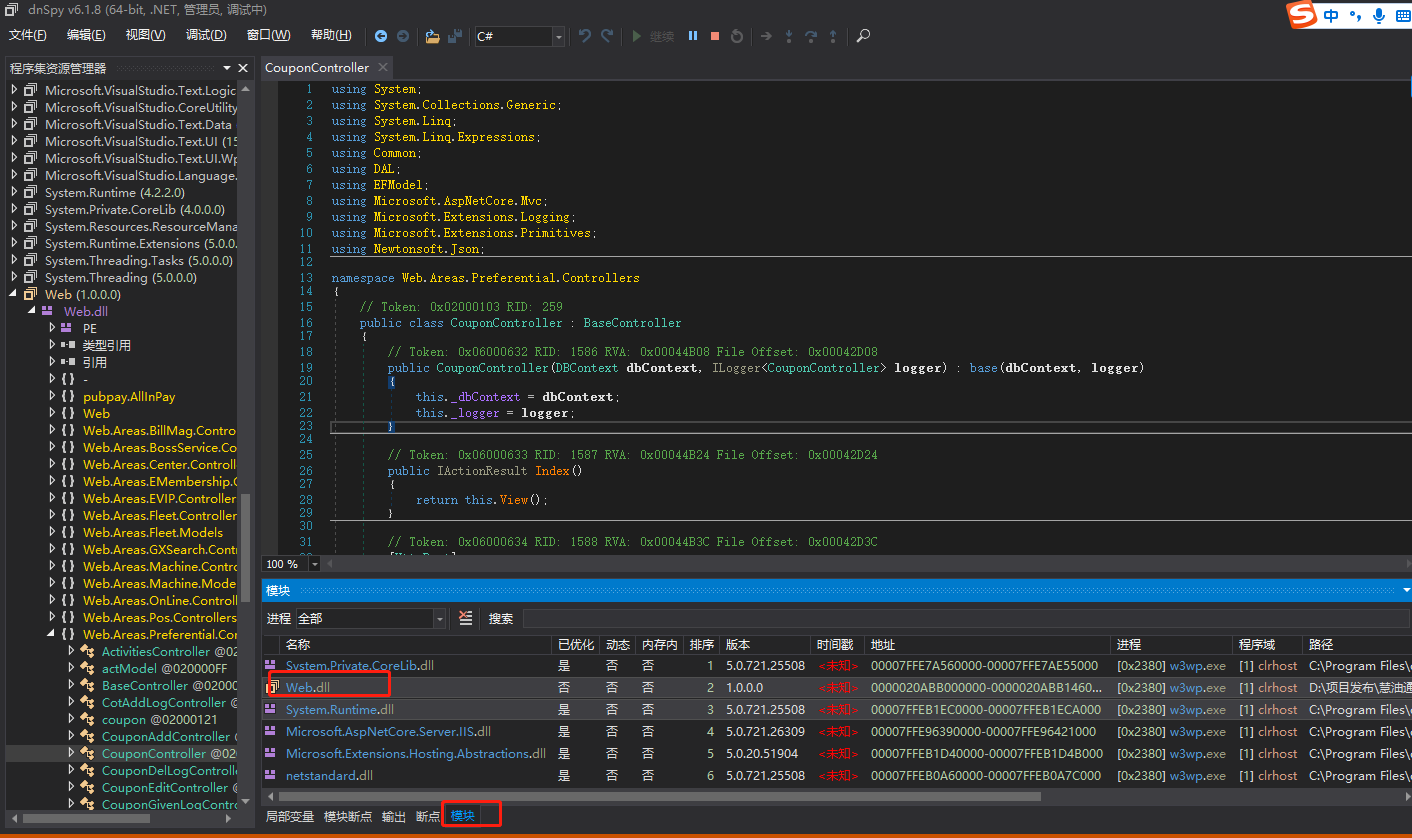Open the C# language dropdown
Viewport: 1412px width, 838px height.
(558, 37)
